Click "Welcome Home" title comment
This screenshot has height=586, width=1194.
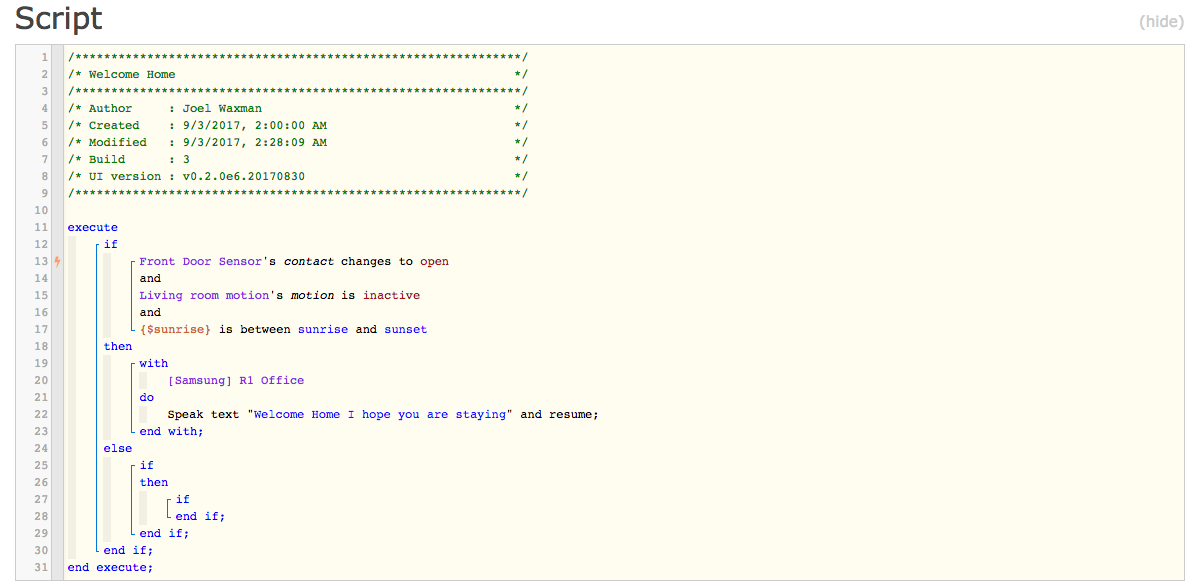[132, 74]
